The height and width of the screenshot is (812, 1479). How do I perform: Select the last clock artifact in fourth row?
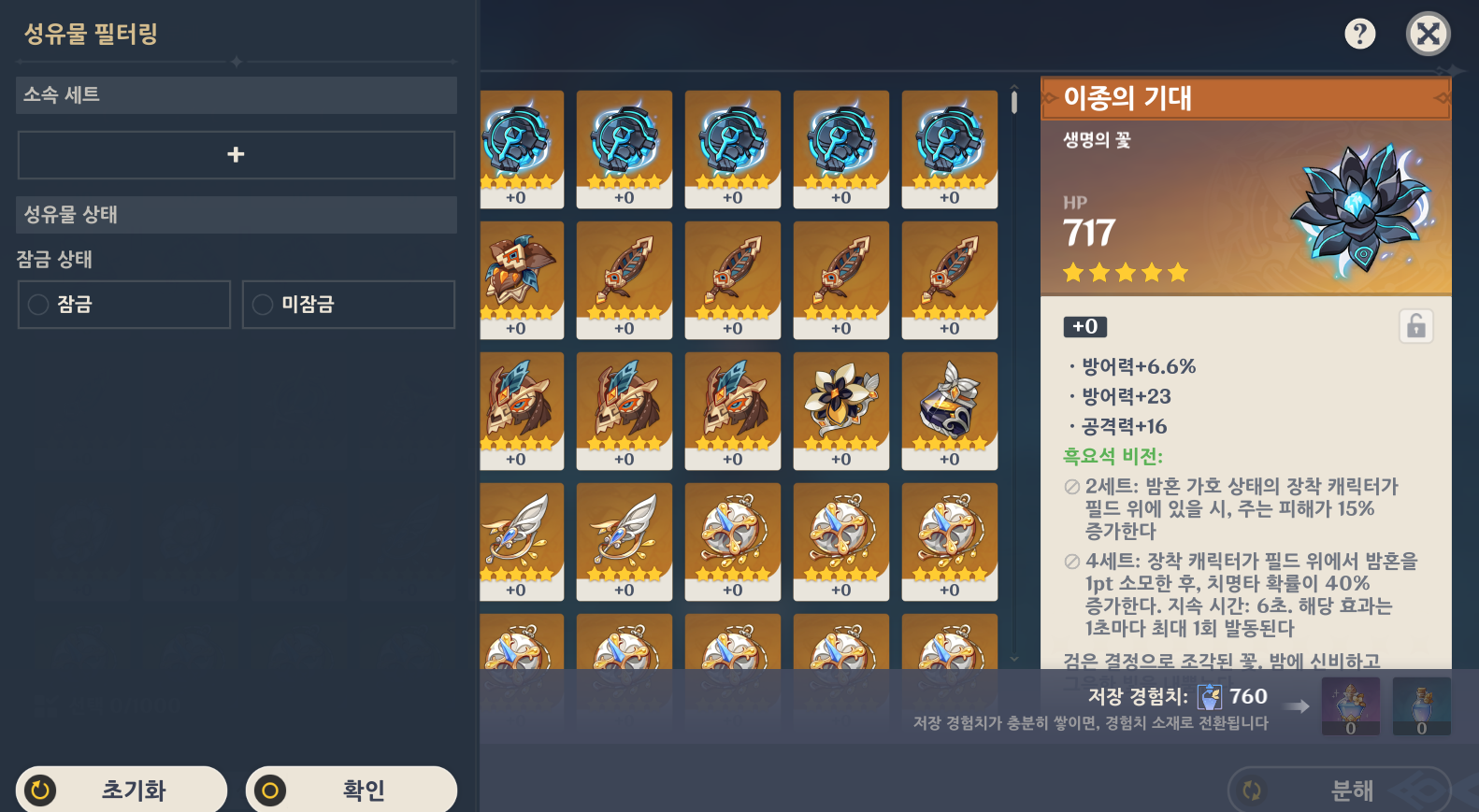950,542
